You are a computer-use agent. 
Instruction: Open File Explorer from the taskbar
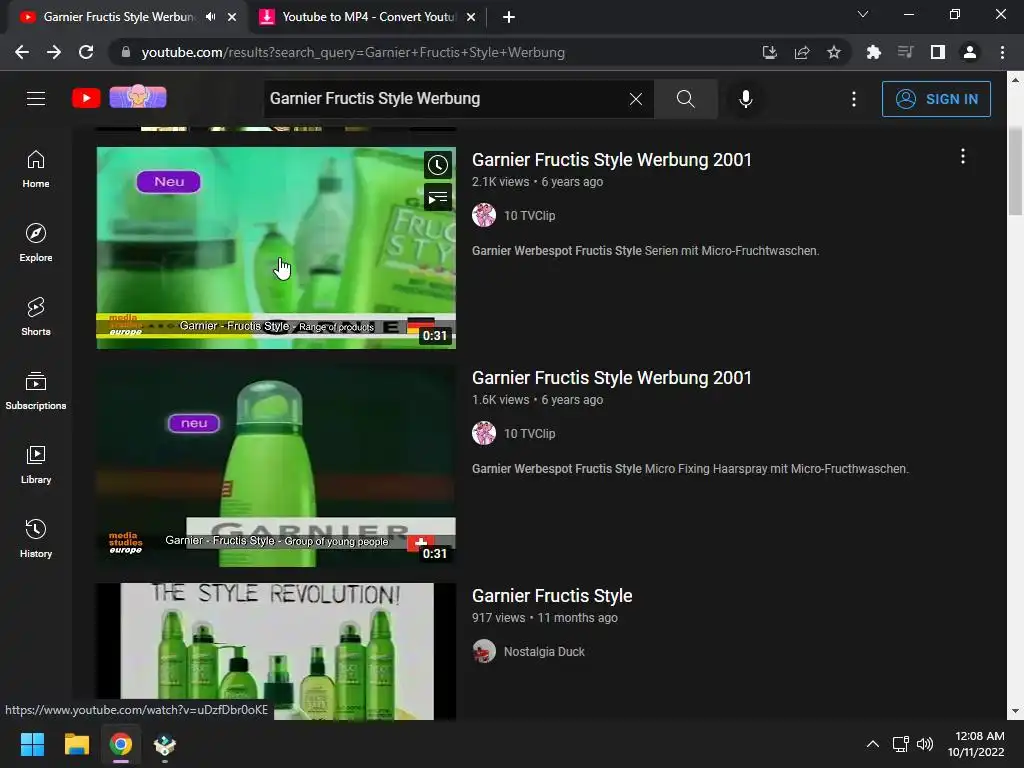(76, 744)
